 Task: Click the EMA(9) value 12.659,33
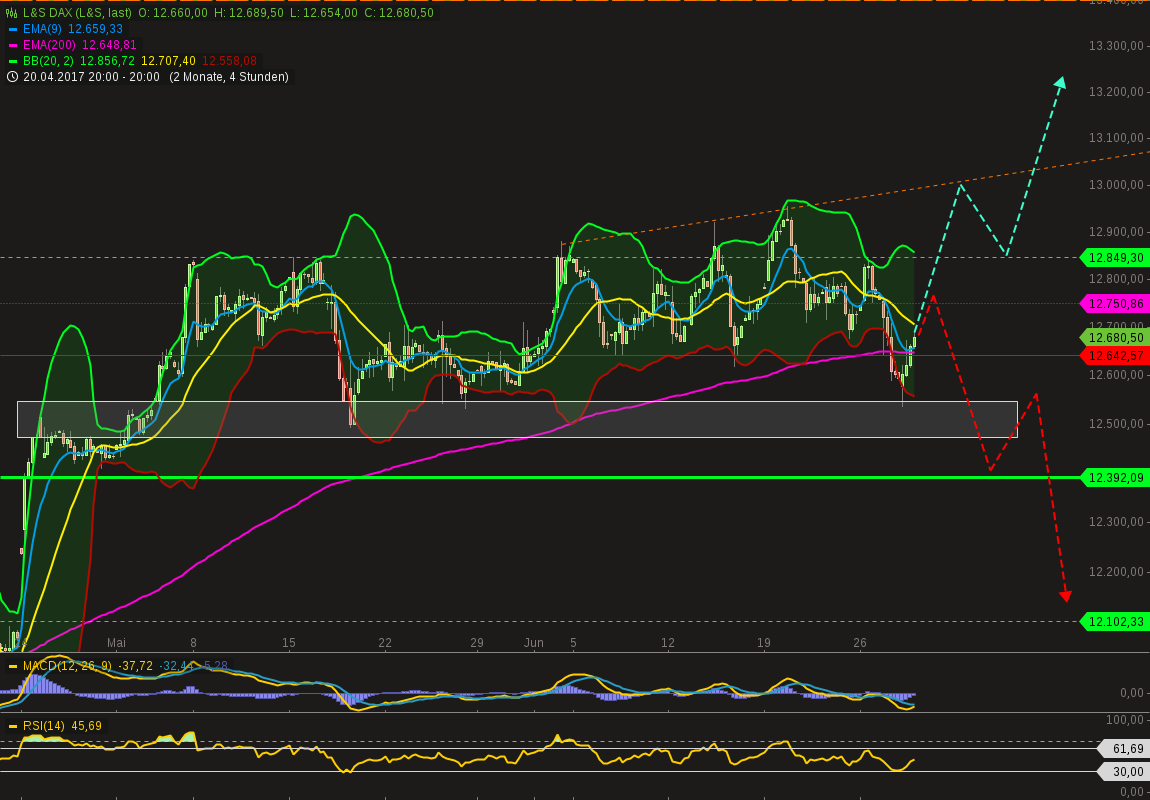(x=95, y=29)
